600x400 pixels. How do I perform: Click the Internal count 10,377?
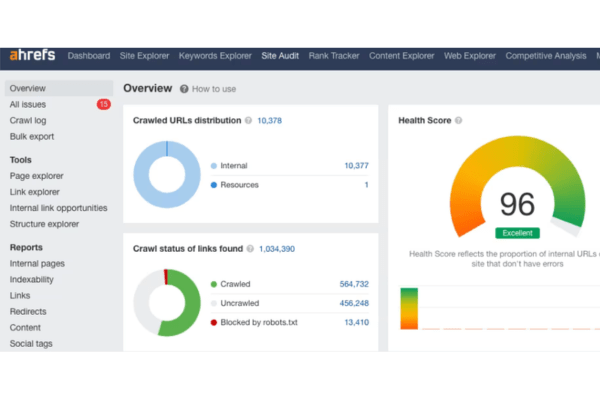(357, 166)
